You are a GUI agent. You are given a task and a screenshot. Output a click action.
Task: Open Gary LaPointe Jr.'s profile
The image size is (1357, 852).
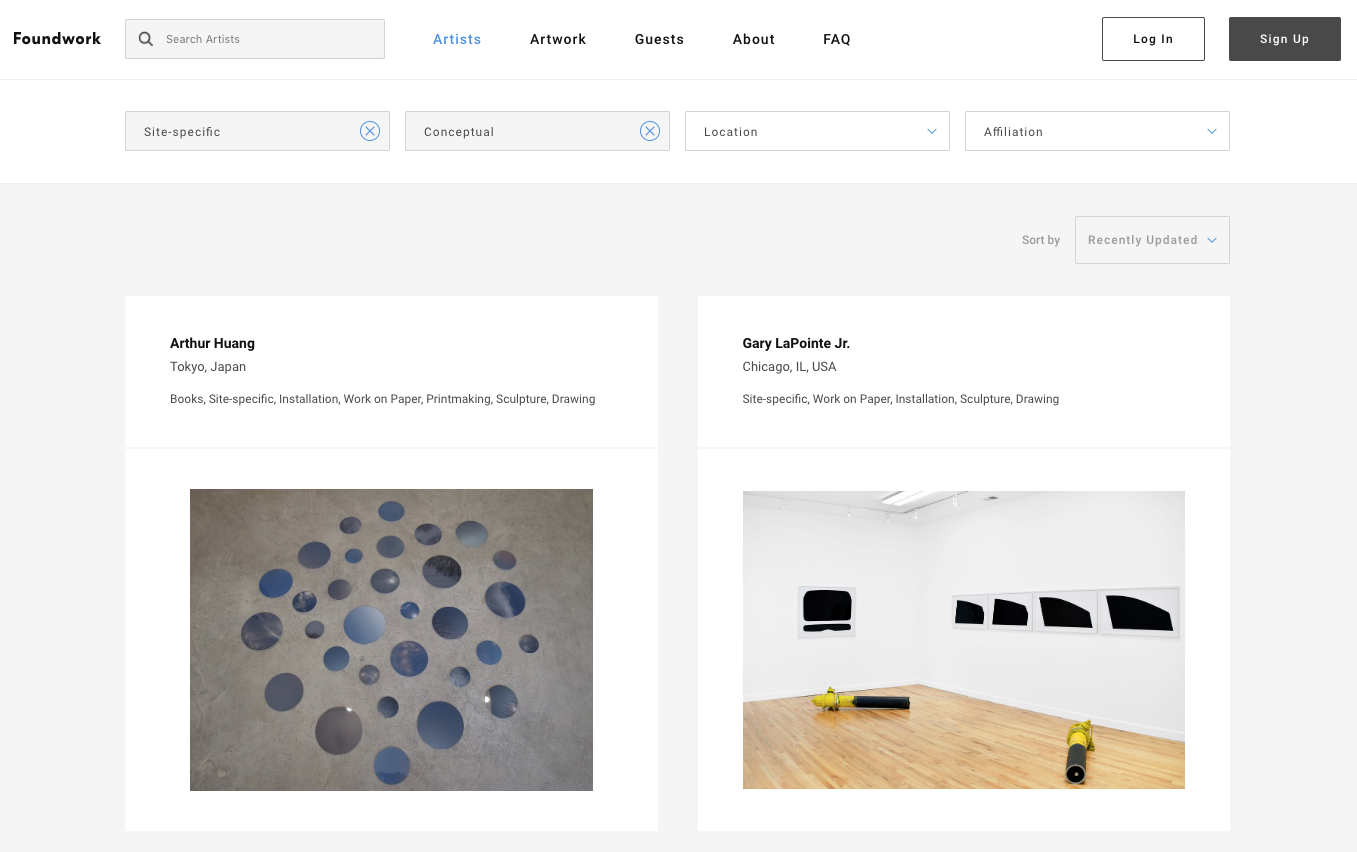(796, 343)
